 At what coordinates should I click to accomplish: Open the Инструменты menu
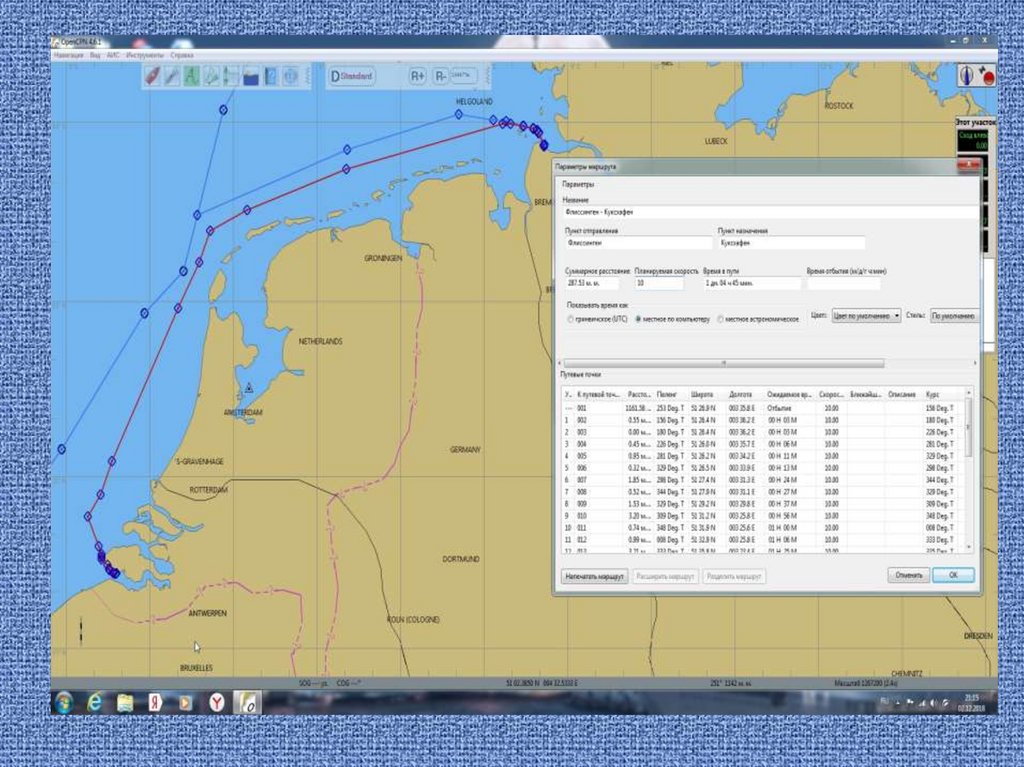(x=144, y=56)
